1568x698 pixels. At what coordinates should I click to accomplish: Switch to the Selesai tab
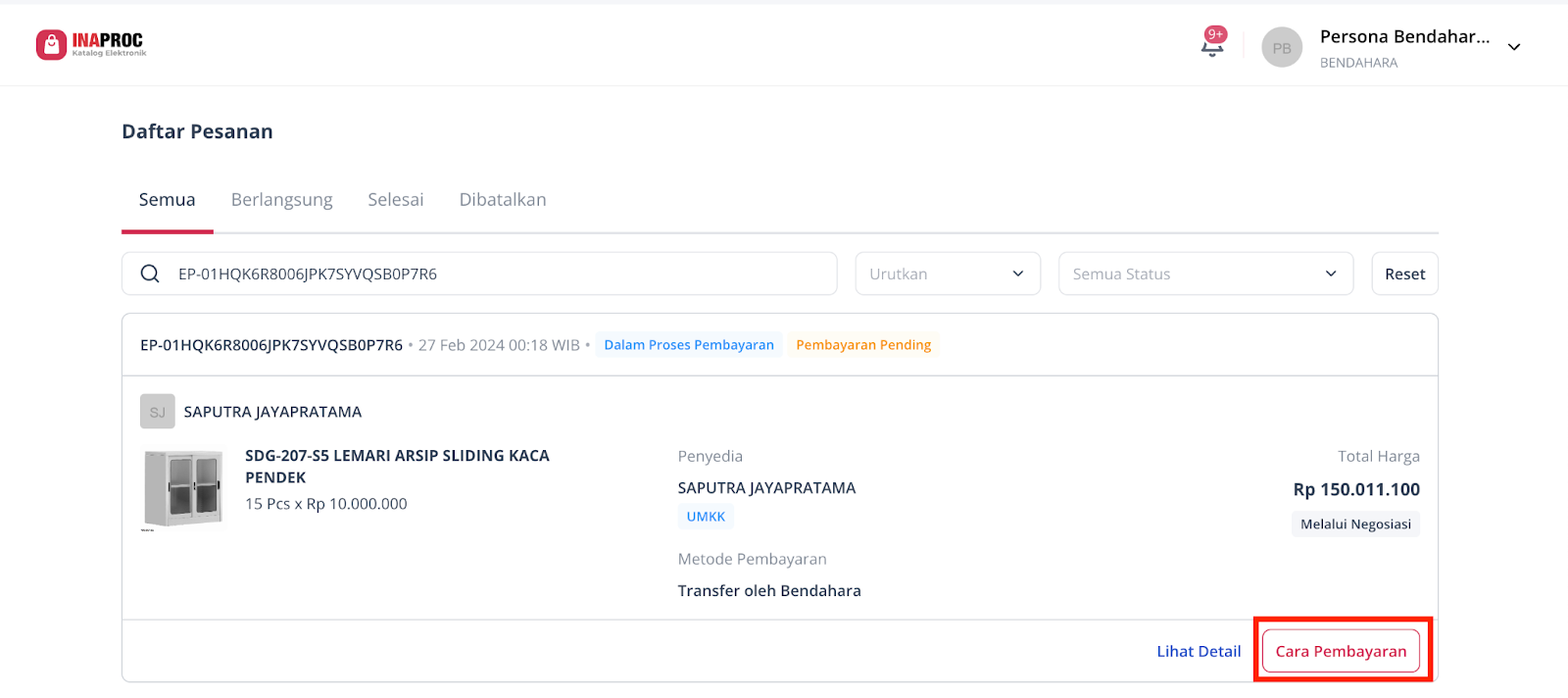point(396,200)
